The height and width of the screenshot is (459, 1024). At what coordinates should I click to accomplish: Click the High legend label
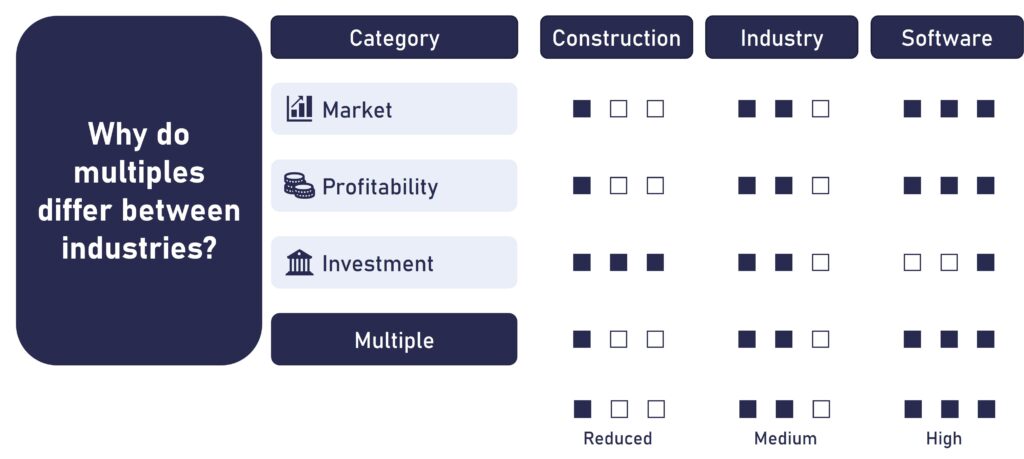coord(944,439)
